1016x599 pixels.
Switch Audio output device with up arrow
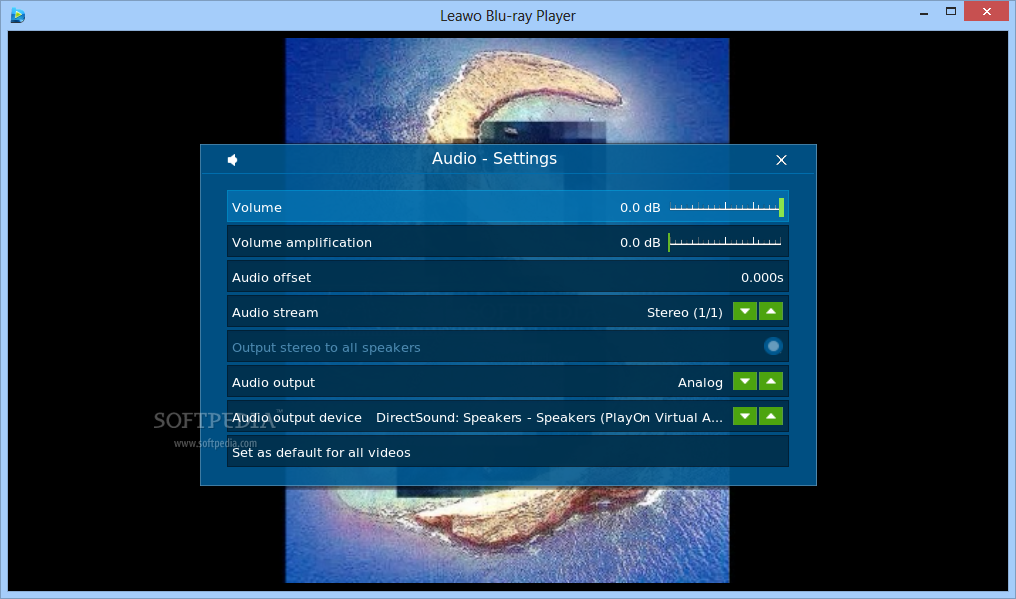point(770,416)
